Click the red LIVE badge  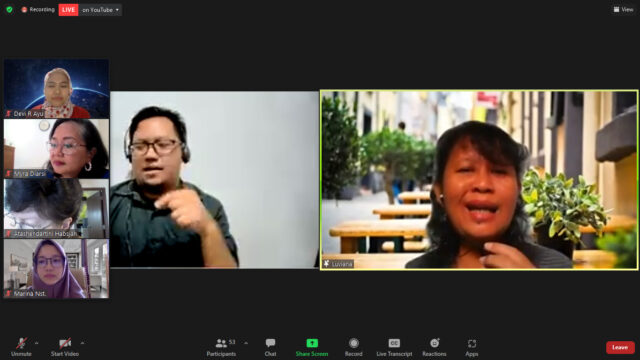click(x=68, y=10)
